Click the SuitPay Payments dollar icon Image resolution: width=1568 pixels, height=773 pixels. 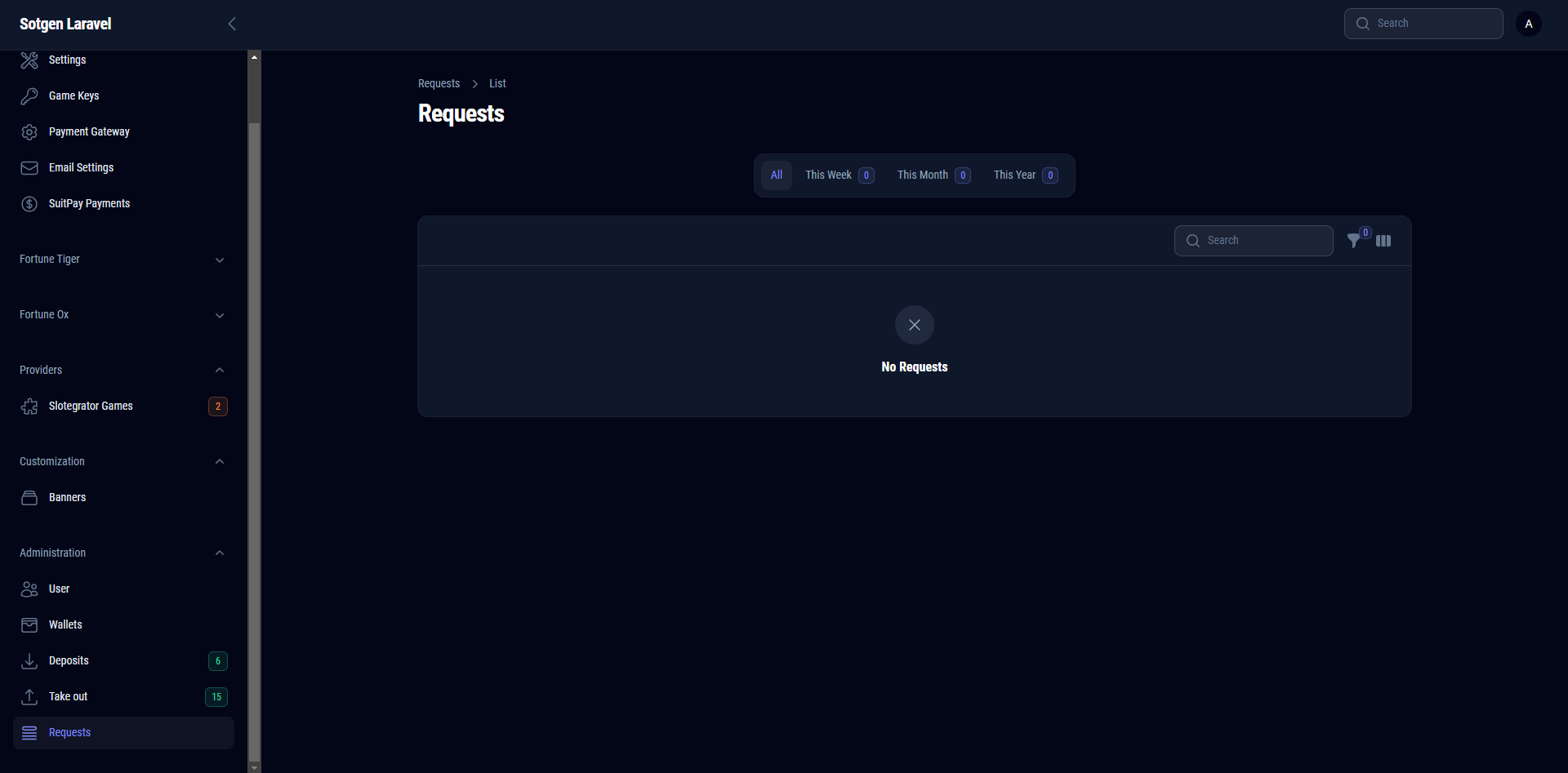coord(29,204)
